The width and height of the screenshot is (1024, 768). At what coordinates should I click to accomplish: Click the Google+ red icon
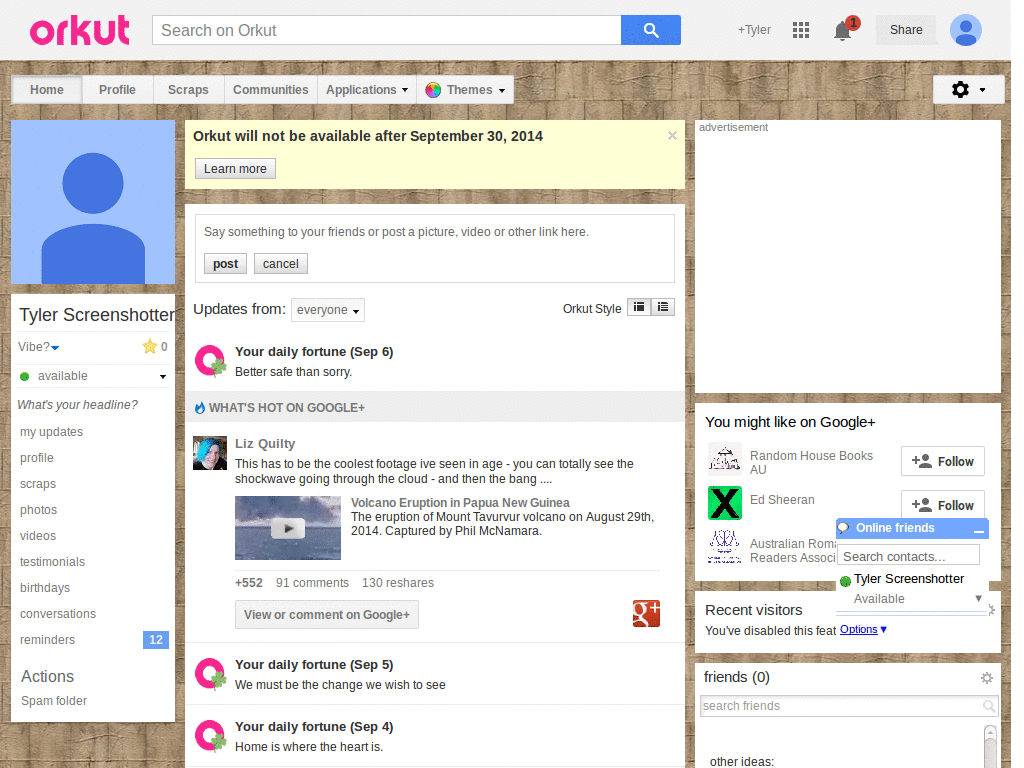(x=647, y=614)
